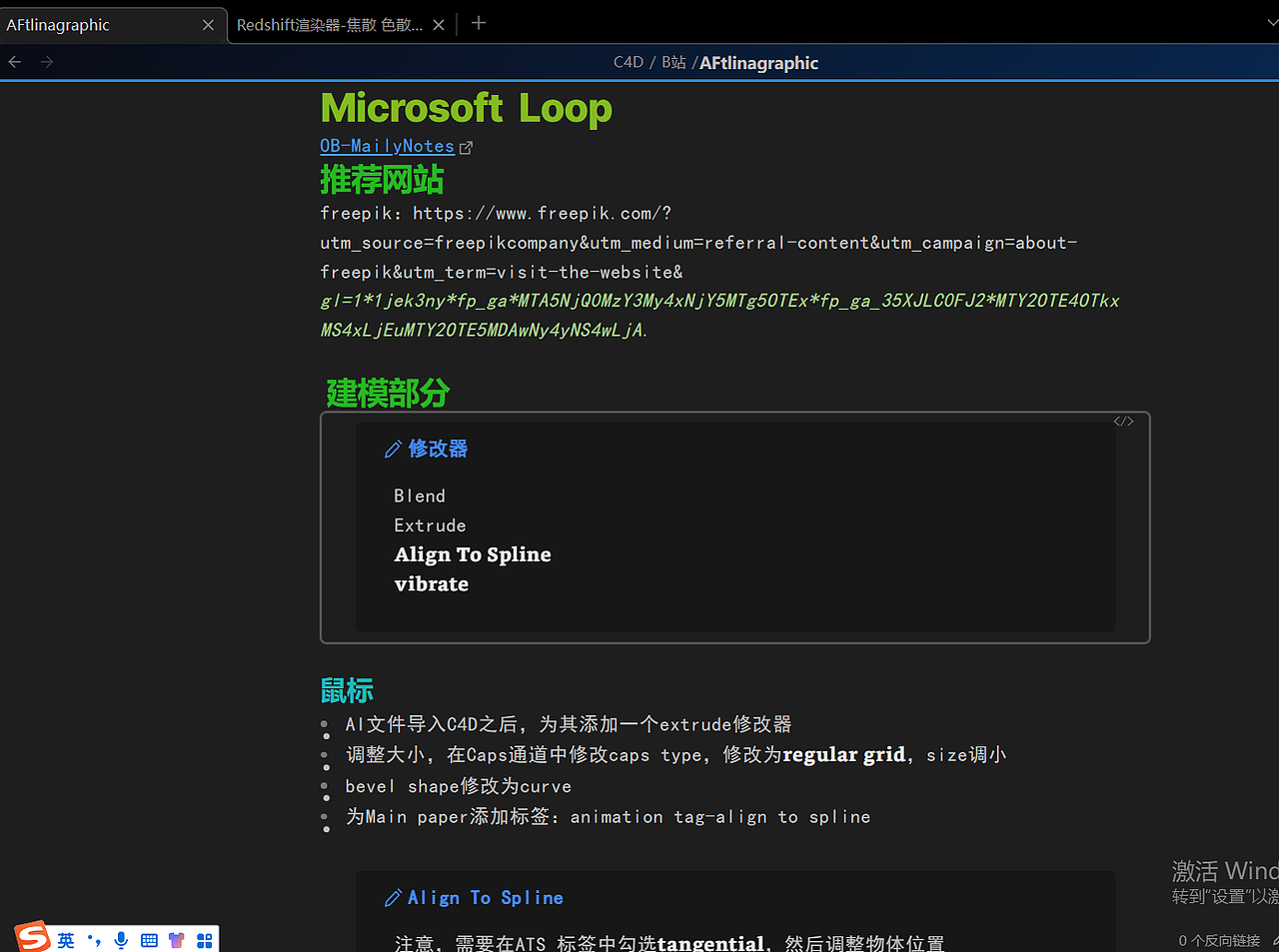Open code view with the </> icon
Screen dimensions: 1279x952
coord(1124,421)
